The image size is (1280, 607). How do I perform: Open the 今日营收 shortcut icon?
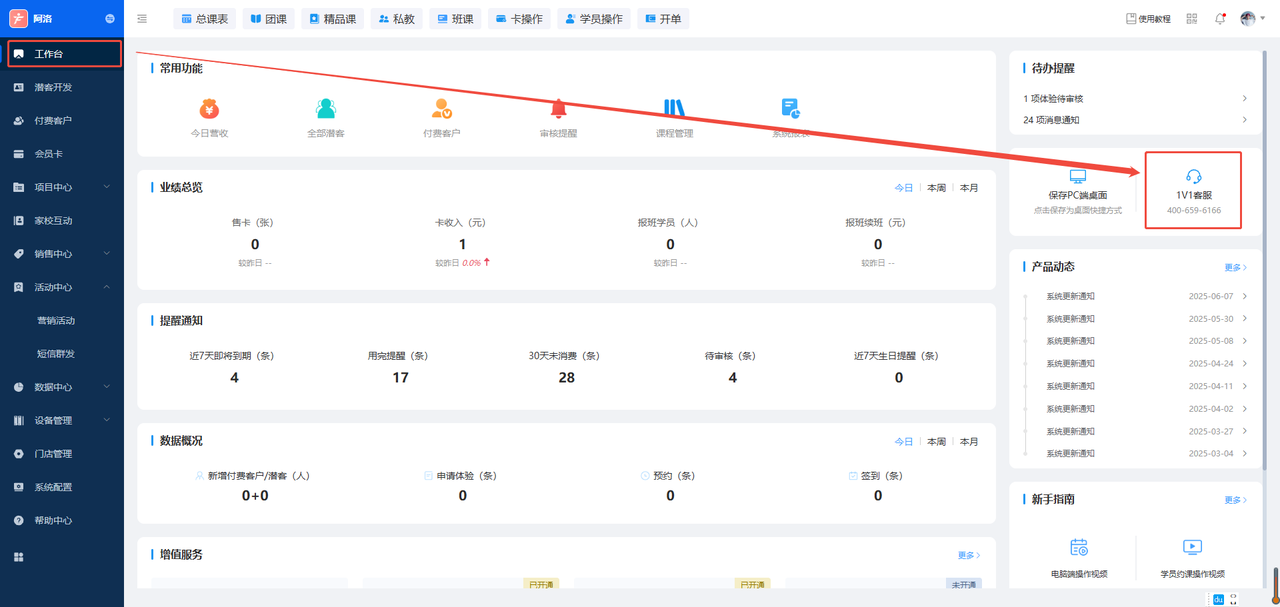click(209, 109)
